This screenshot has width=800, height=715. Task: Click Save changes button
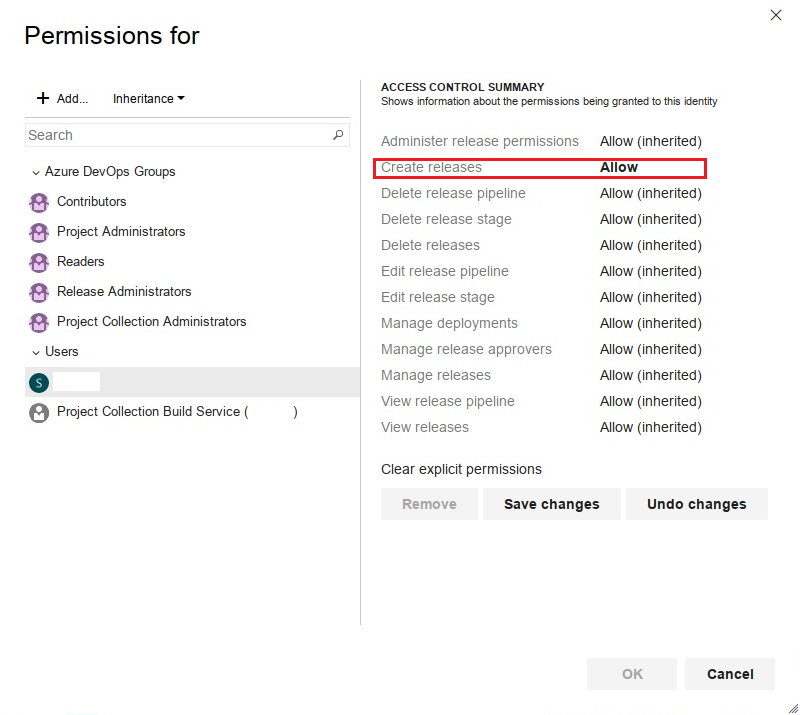[551, 504]
